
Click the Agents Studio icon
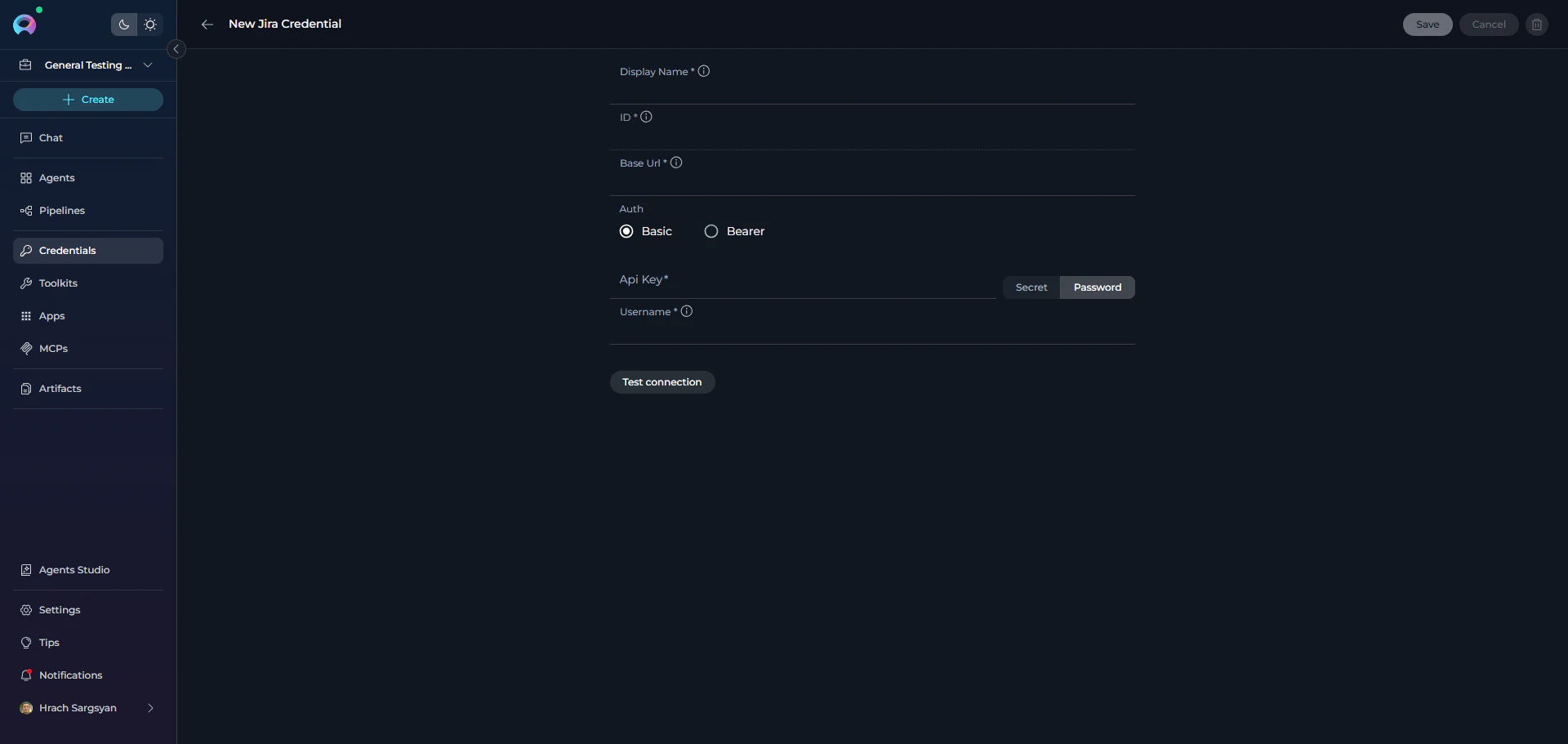click(26, 570)
